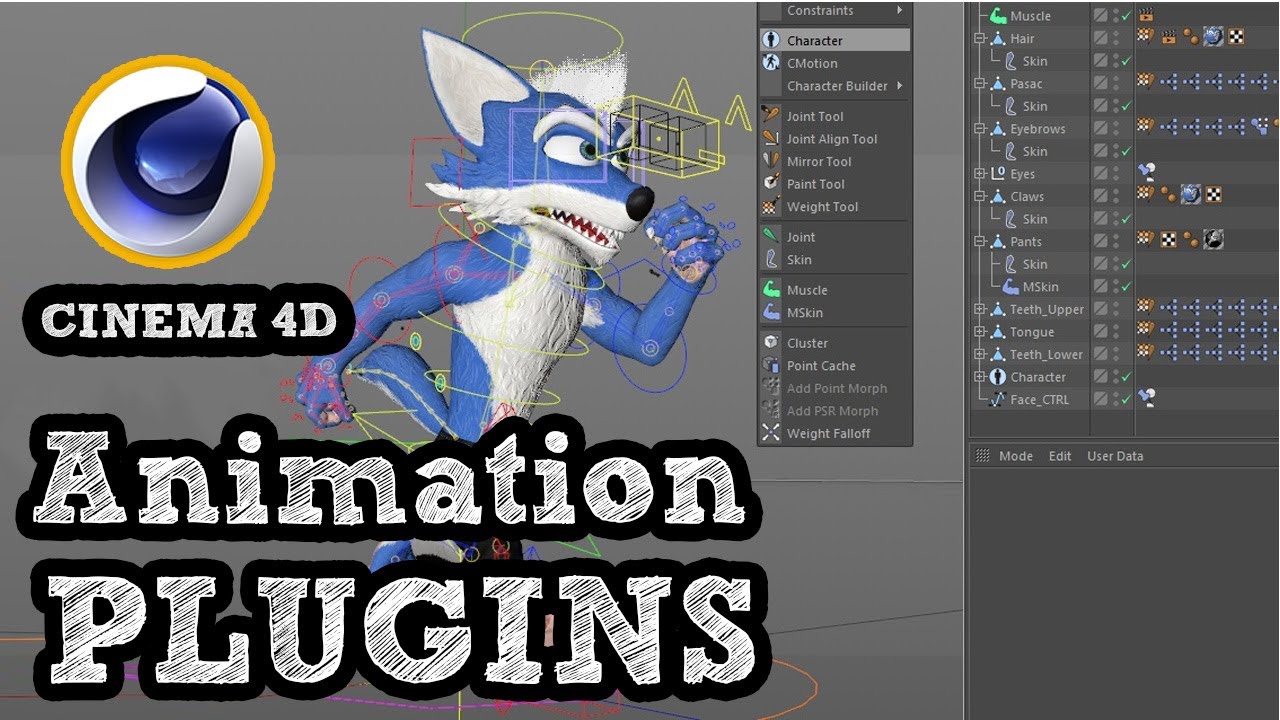Click the clapperboard tag on the Muscle row
Viewport: 1280px width, 720px height.
1147,15
